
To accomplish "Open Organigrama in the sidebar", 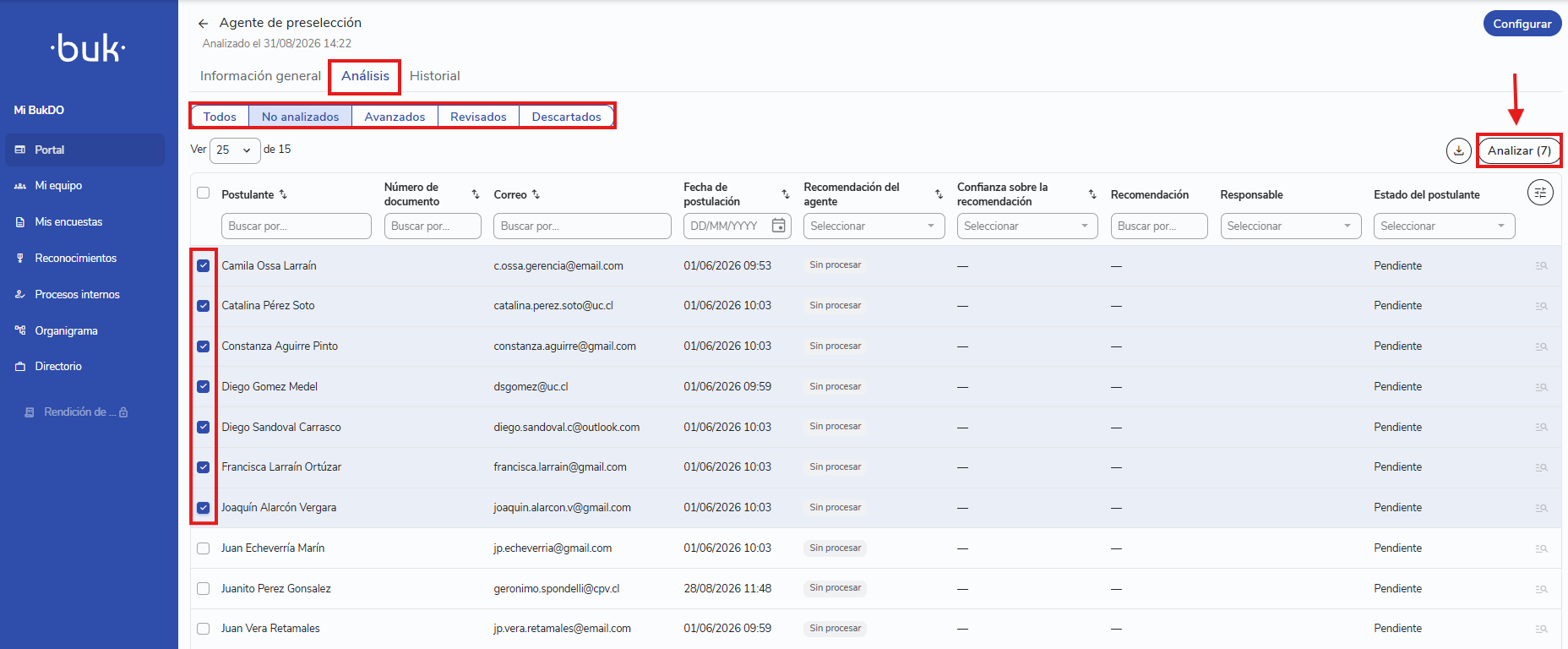I will pyautogui.click(x=66, y=330).
